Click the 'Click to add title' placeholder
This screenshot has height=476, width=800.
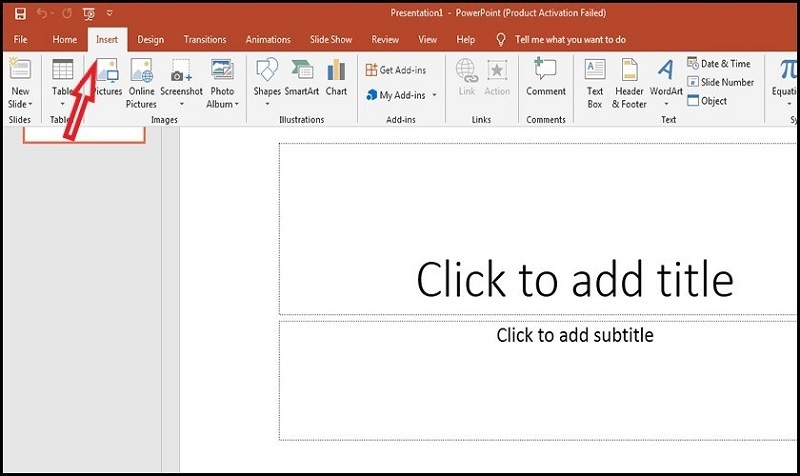pos(574,279)
